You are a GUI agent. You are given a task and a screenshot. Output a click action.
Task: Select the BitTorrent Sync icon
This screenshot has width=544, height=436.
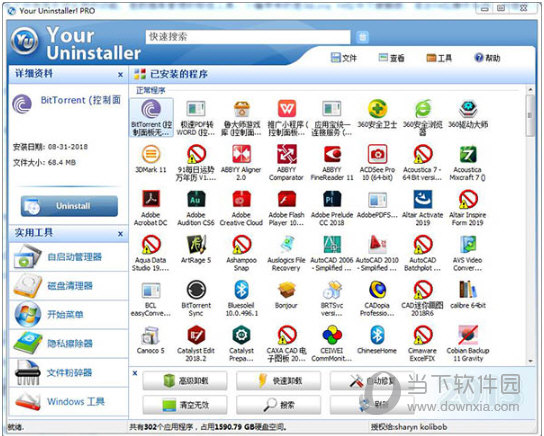(x=196, y=290)
